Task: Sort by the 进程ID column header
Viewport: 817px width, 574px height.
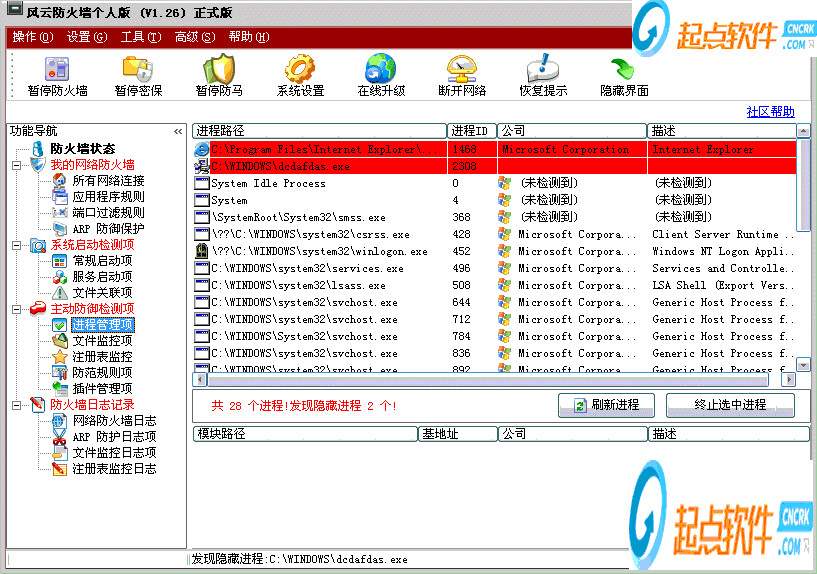Action: pos(472,131)
